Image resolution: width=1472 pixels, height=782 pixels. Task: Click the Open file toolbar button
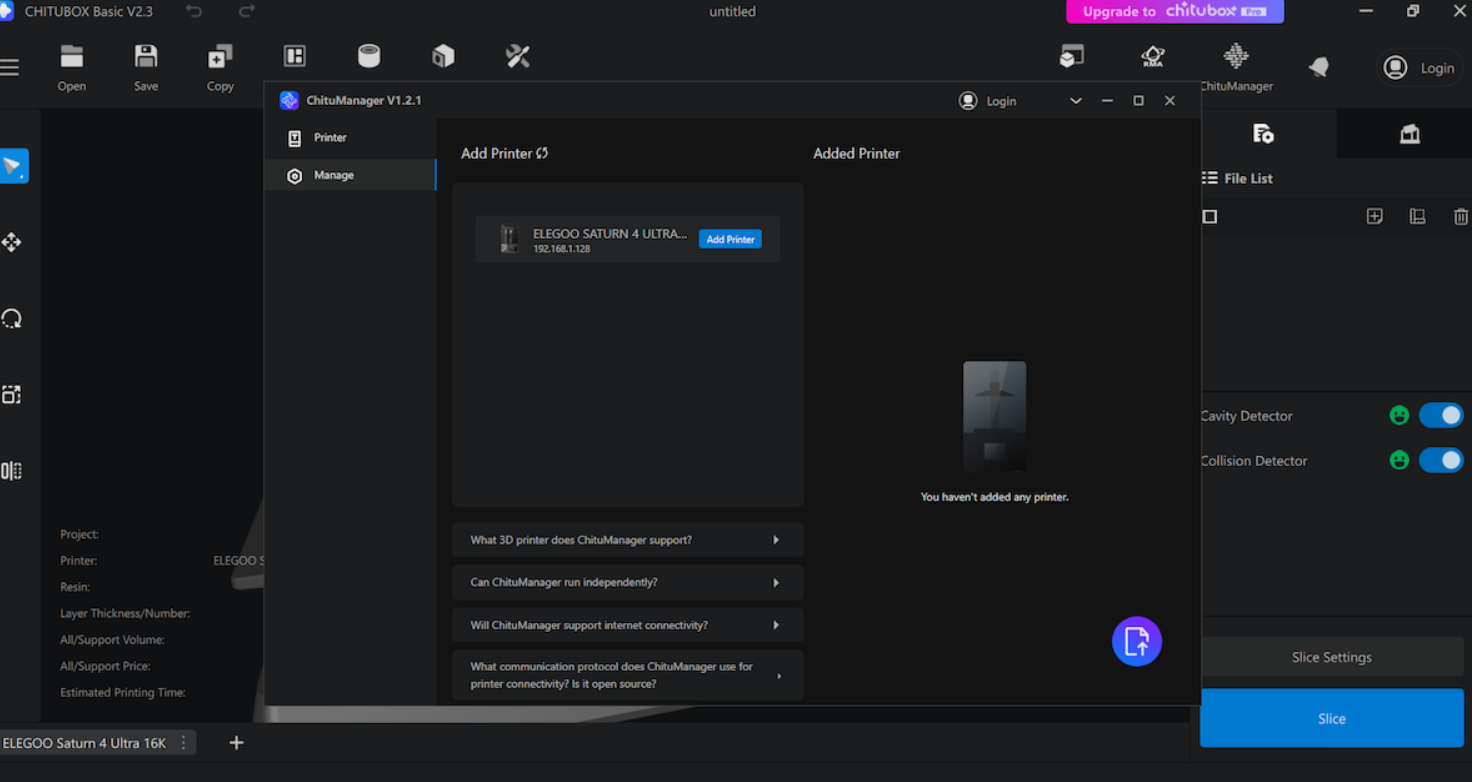point(72,67)
